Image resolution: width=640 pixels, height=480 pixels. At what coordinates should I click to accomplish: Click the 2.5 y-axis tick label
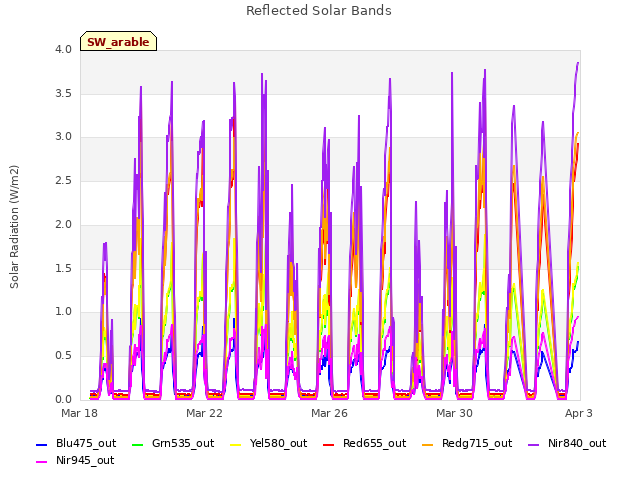[x=64, y=180]
